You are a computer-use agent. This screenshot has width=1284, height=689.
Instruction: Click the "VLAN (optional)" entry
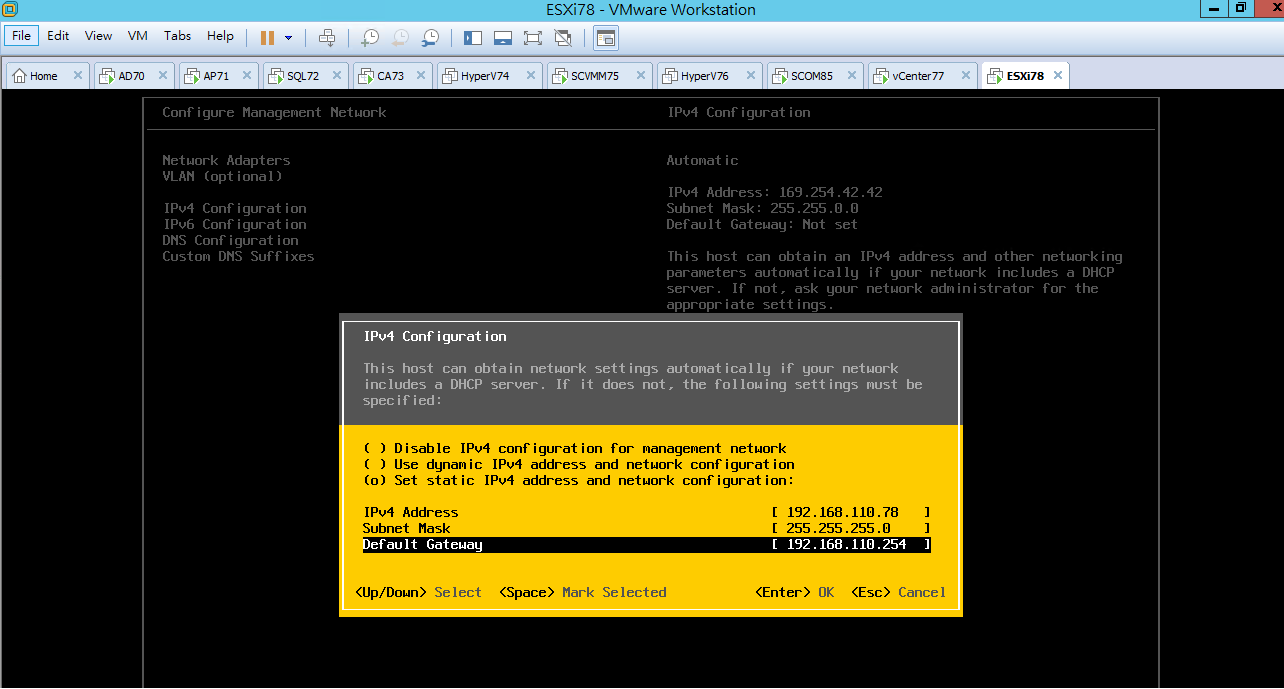pos(223,177)
